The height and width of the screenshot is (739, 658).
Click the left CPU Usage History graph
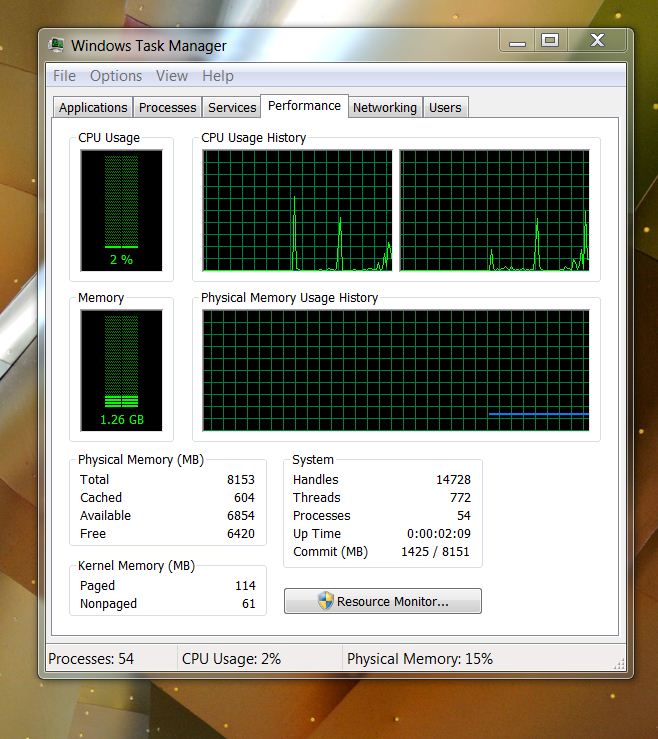[297, 210]
